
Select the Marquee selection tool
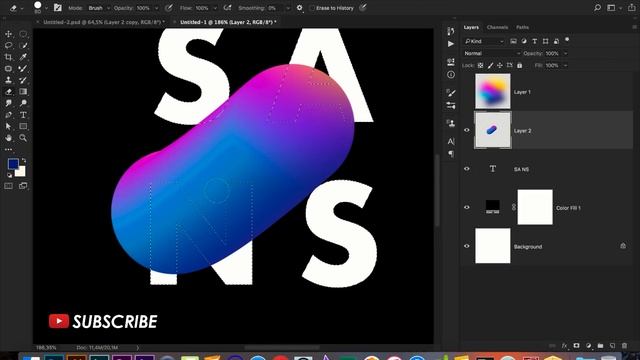point(23,34)
